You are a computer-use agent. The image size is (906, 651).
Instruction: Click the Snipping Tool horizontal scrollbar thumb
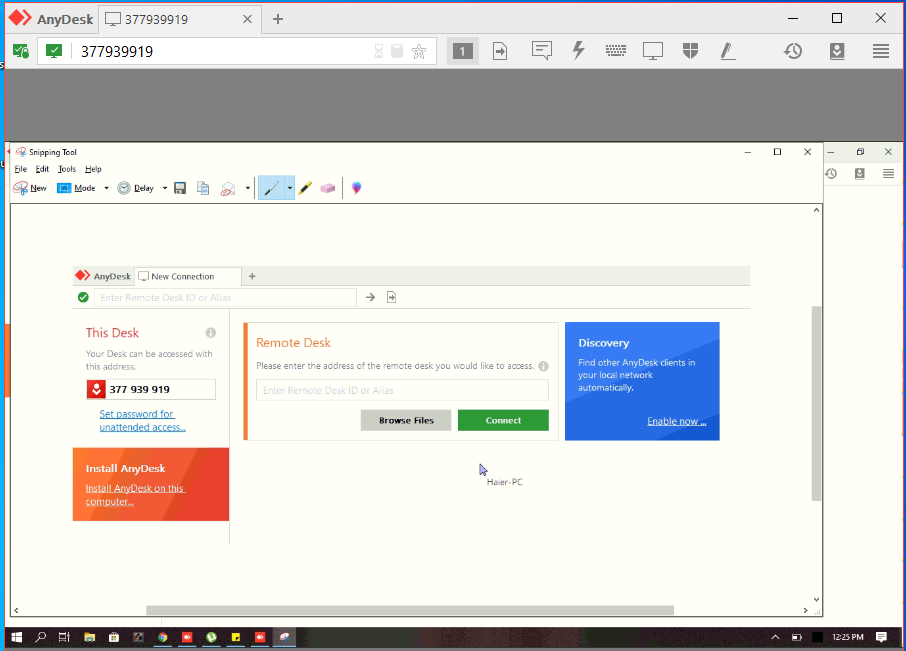click(x=410, y=611)
